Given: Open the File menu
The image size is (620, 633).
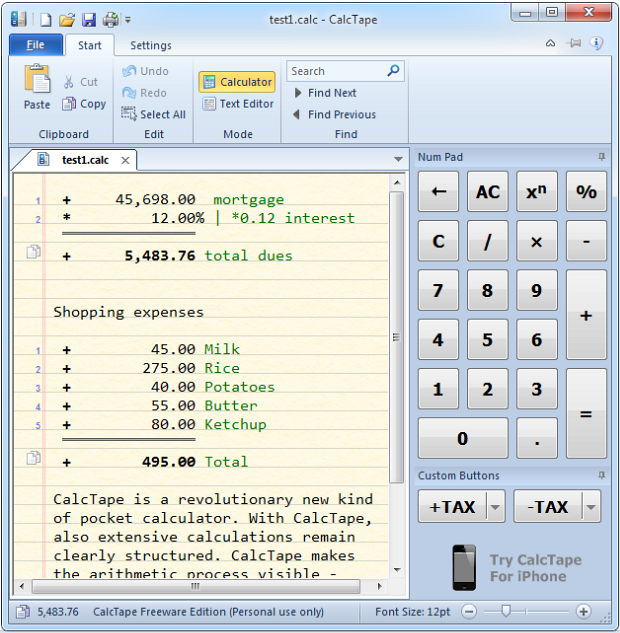Looking at the screenshot, I should (x=36, y=45).
